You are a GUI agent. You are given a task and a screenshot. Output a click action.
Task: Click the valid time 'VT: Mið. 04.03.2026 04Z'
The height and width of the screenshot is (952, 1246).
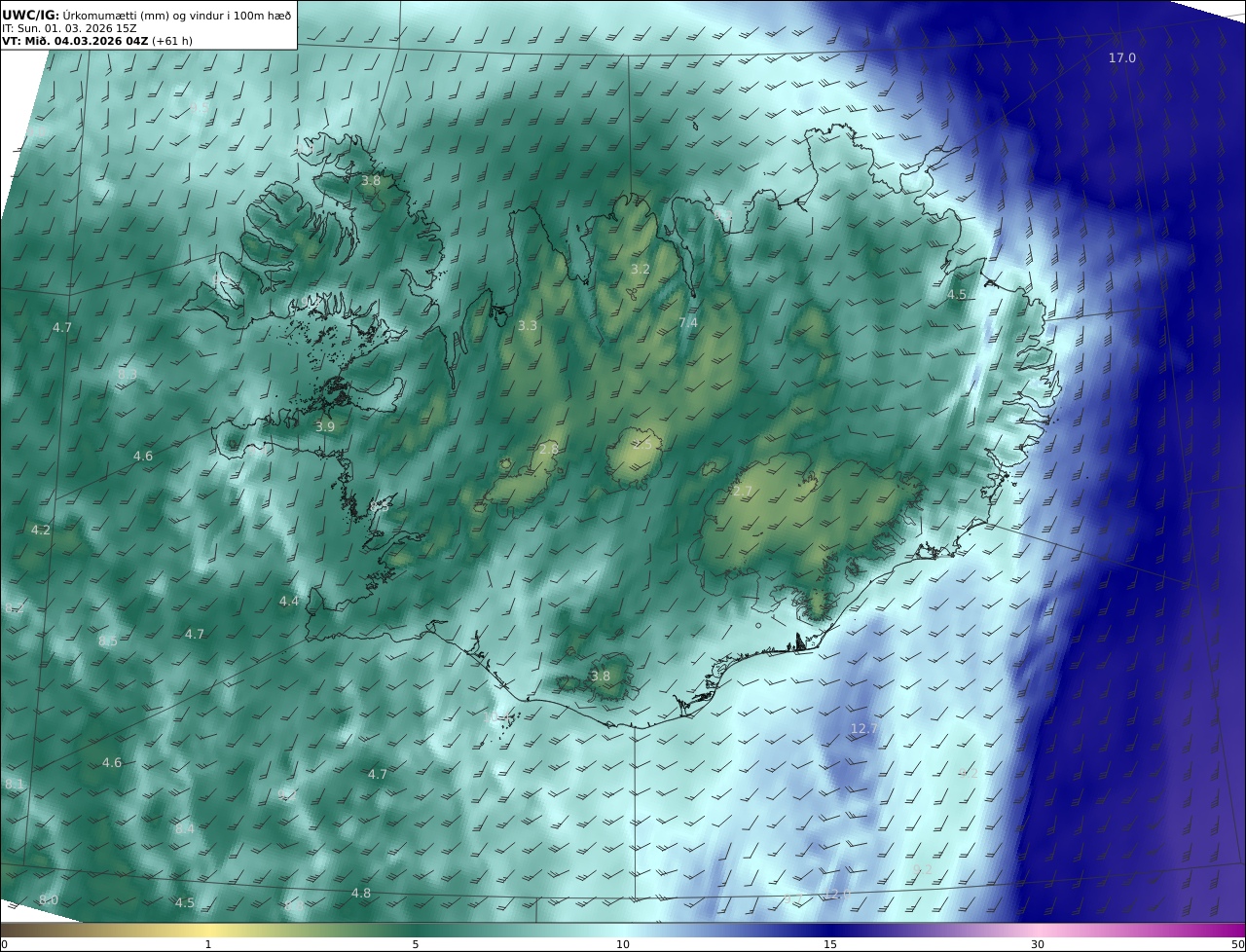pos(75,41)
